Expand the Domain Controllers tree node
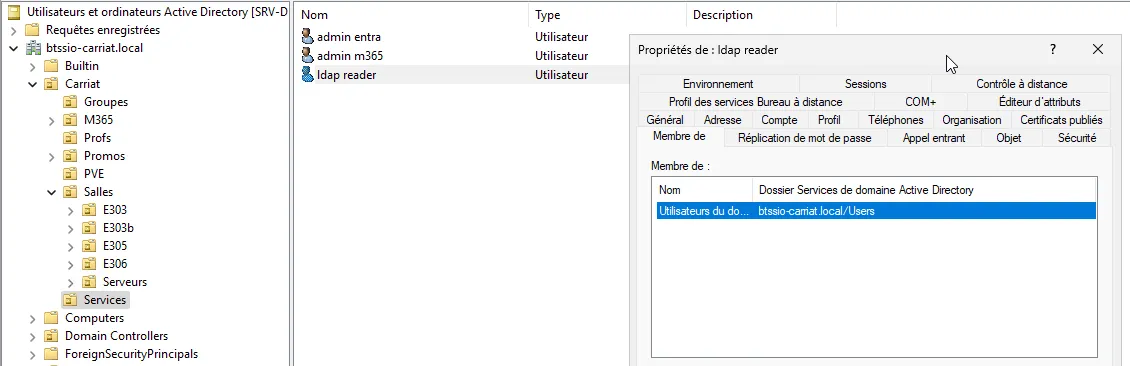This screenshot has height=366, width=1130. click(x=32, y=336)
